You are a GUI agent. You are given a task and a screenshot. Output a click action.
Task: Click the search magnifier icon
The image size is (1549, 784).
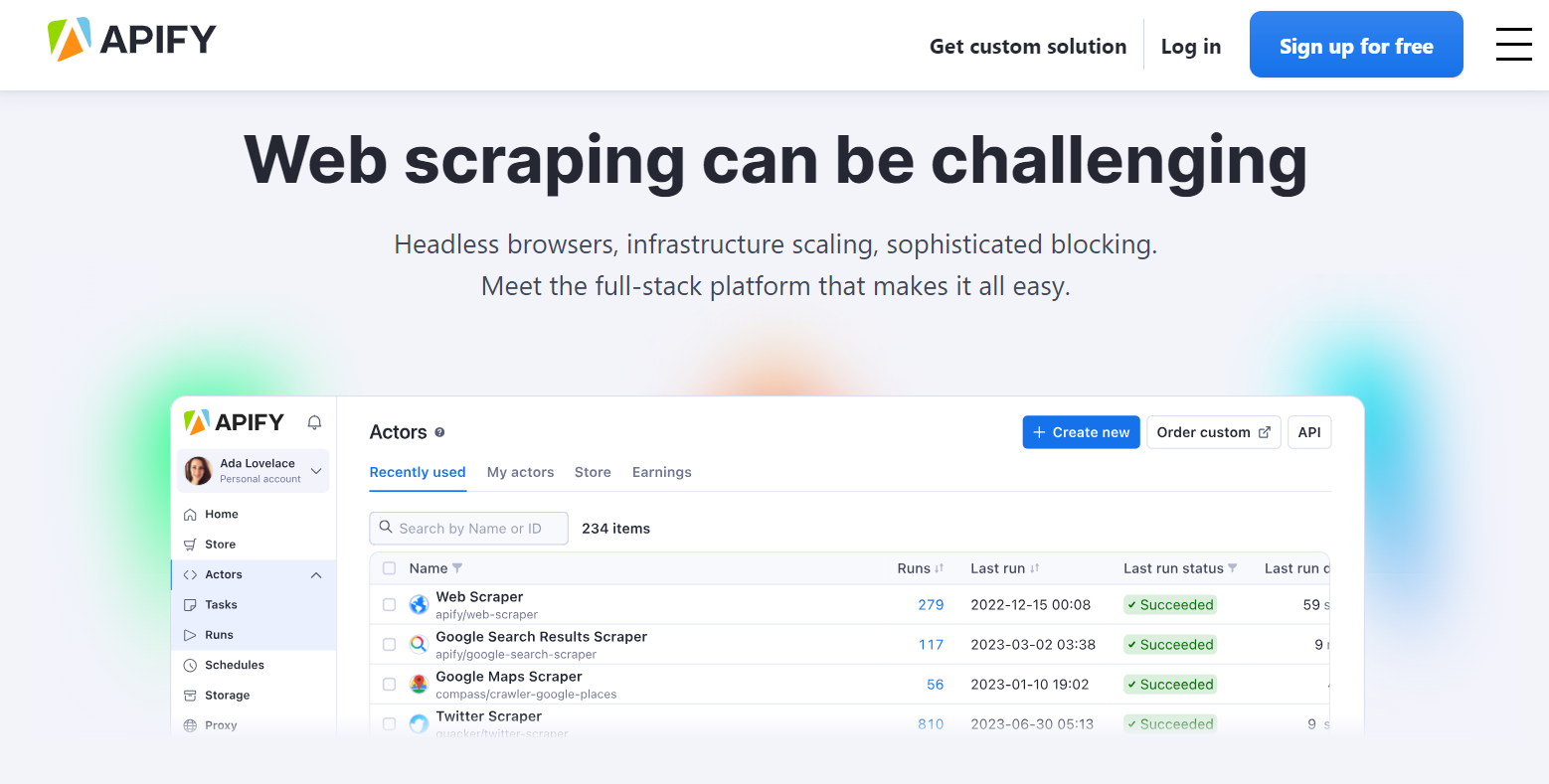point(386,528)
